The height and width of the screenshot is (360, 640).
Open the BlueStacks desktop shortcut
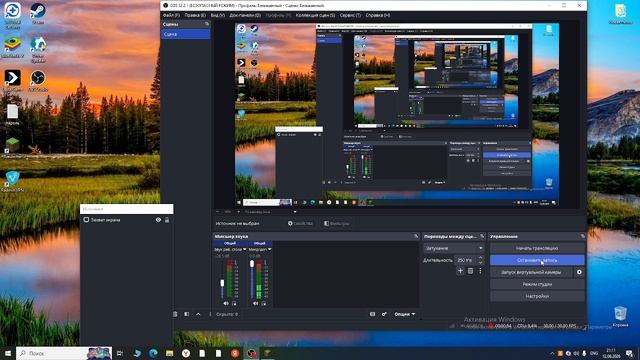point(13,47)
